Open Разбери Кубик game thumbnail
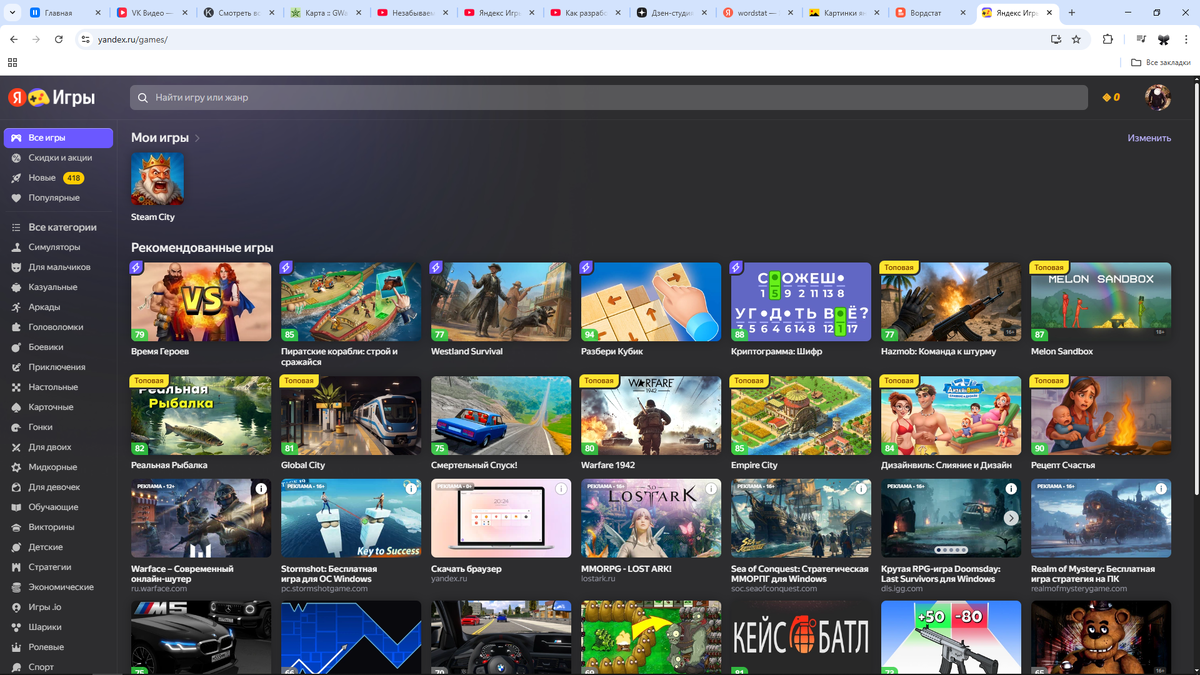1200x675 pixels. point(651,302)
